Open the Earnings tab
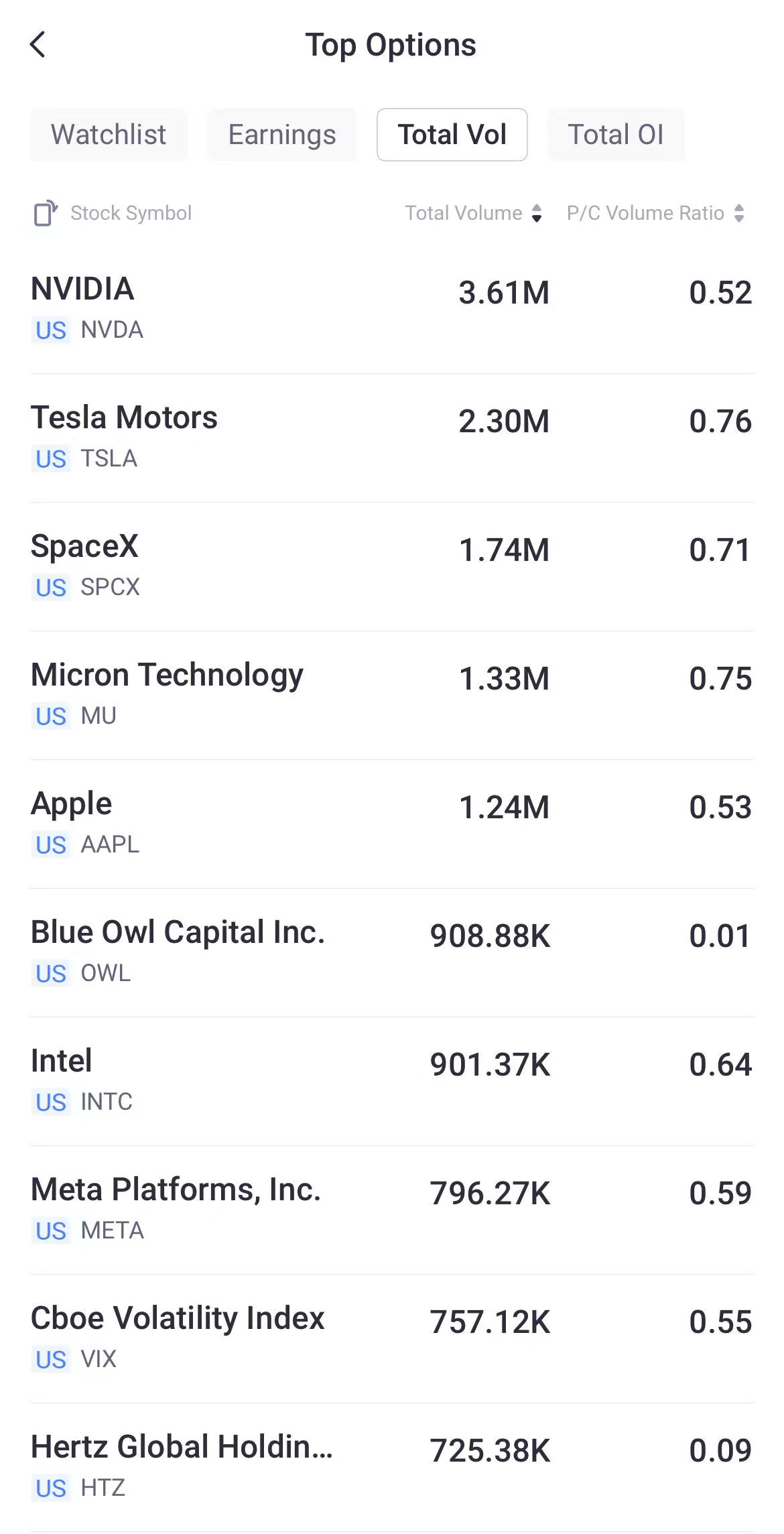 point(282,135)
